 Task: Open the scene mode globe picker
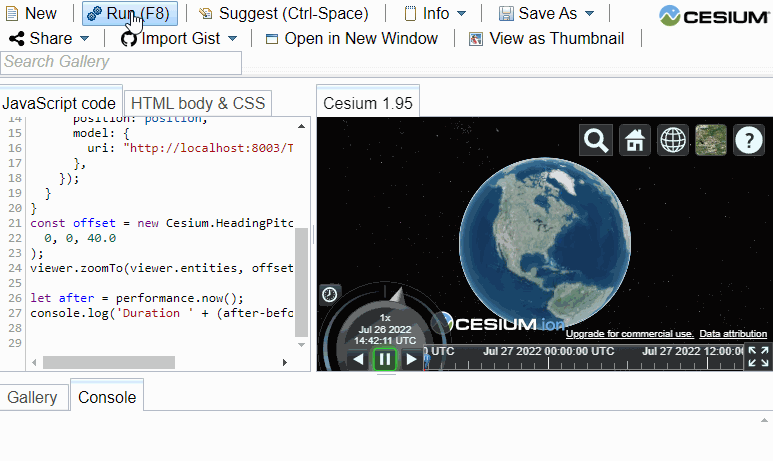click(673, 141)
